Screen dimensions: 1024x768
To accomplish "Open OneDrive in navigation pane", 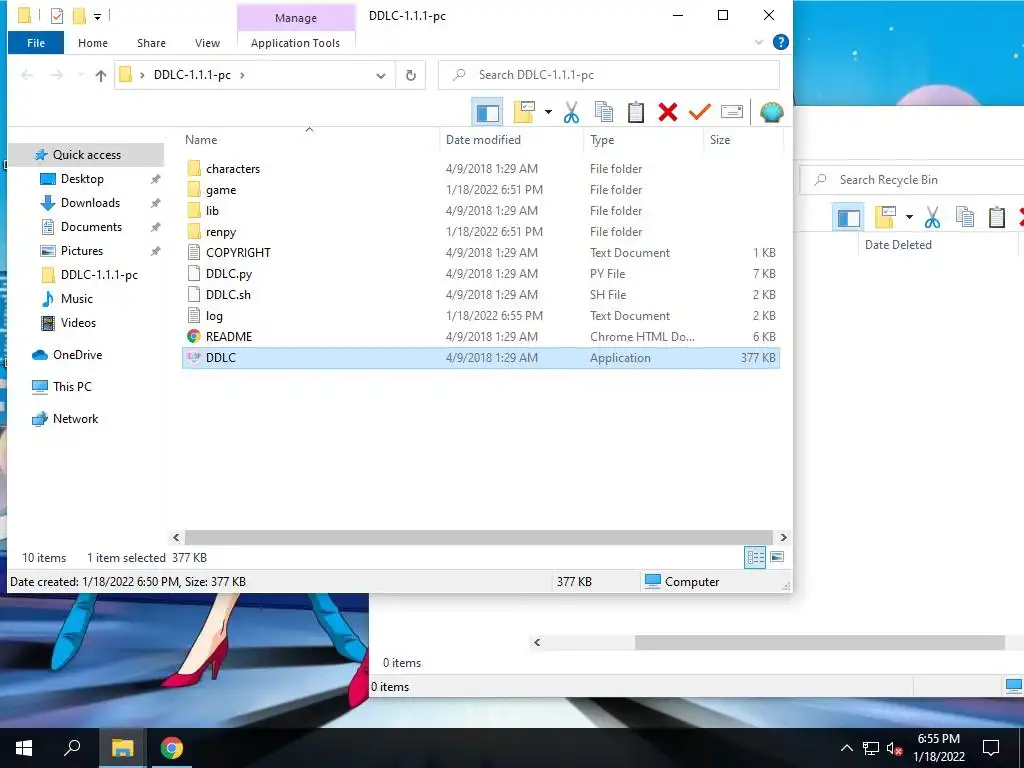I will (x=77, y=355).
